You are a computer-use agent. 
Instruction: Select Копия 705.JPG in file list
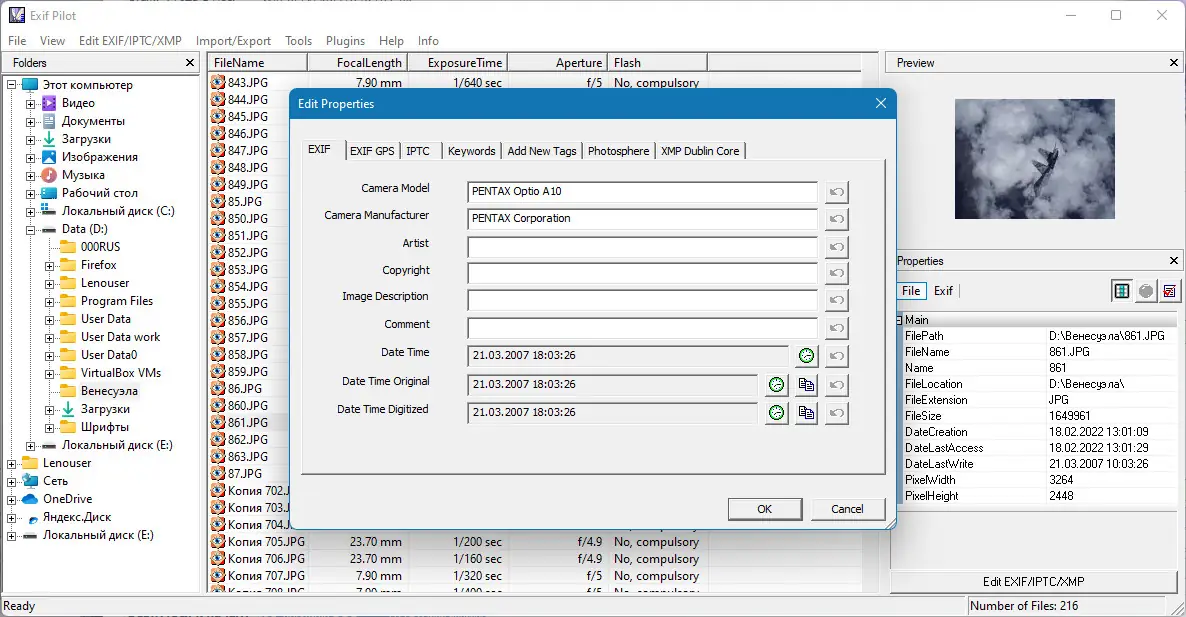click(x=266, y=541)
